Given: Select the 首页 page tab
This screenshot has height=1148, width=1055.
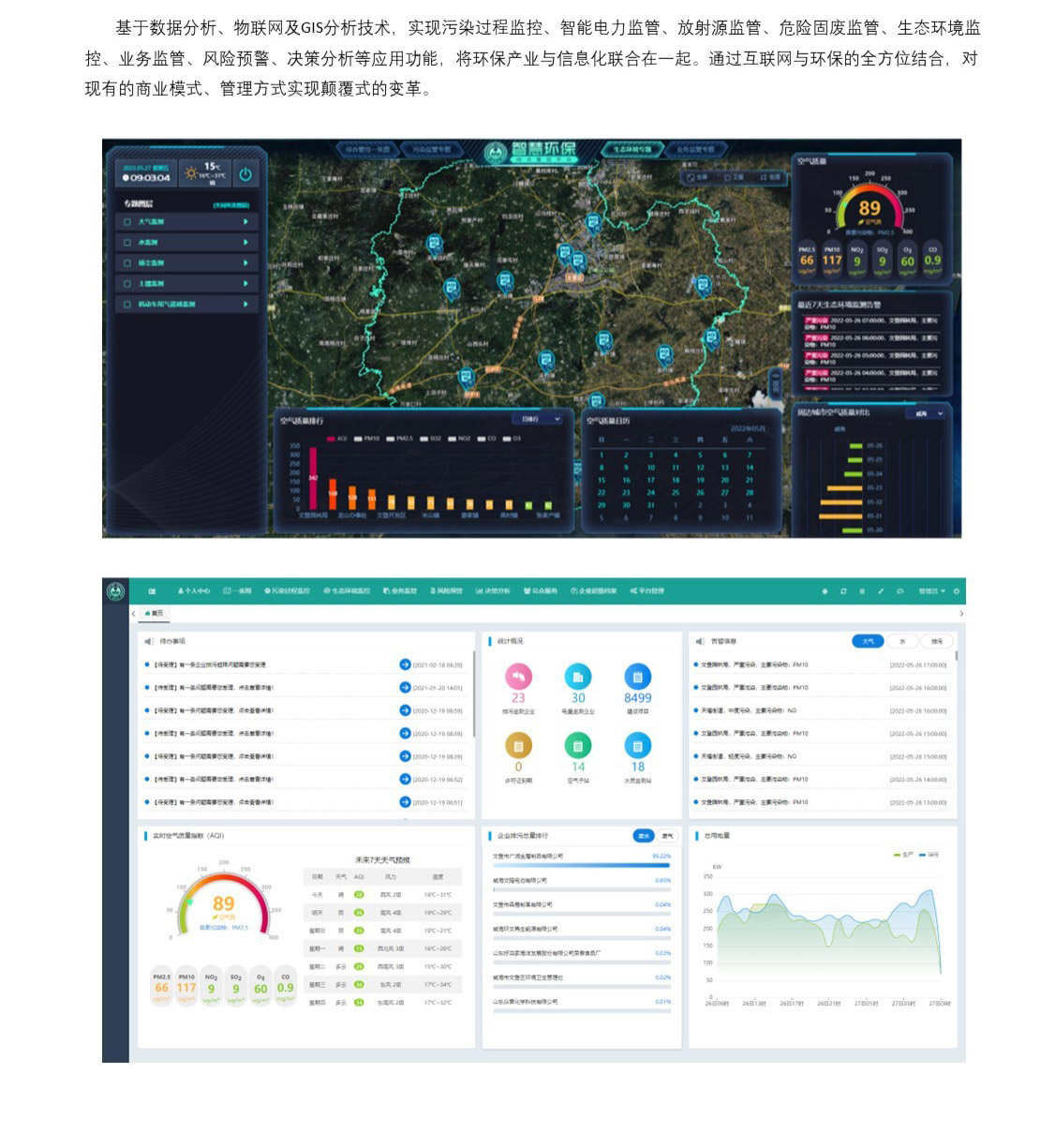Looking at the screenshot, I should tap(154, 614).
